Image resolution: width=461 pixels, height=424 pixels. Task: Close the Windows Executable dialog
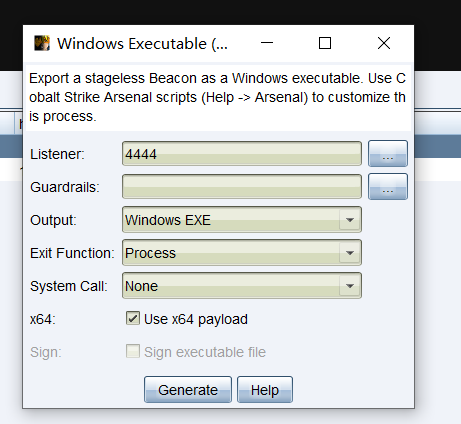tap(384, 43)
